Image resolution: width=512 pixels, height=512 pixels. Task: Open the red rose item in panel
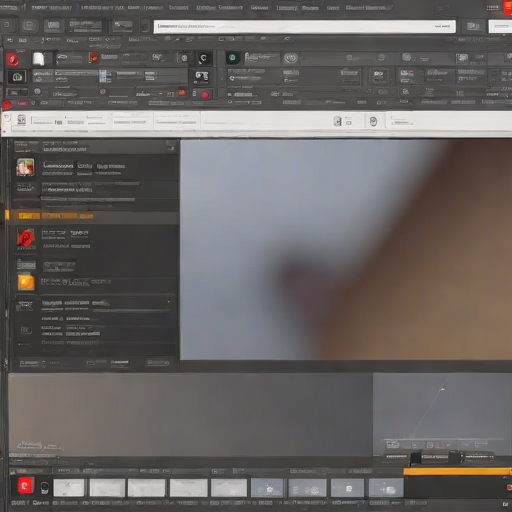point(26,239)
